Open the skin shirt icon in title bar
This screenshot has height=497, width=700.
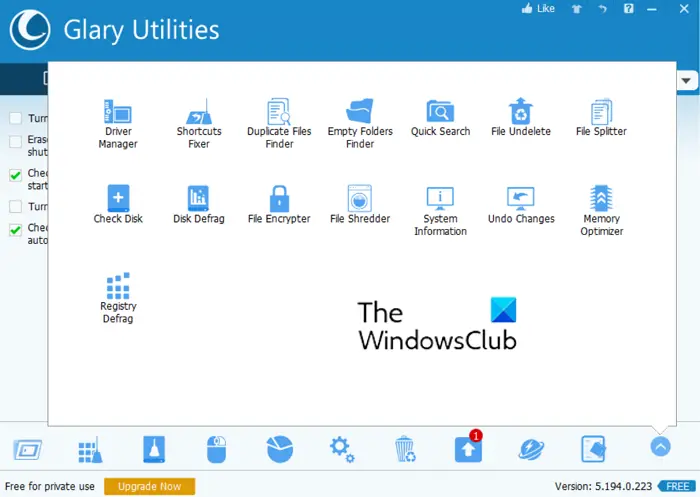point(577,9)
